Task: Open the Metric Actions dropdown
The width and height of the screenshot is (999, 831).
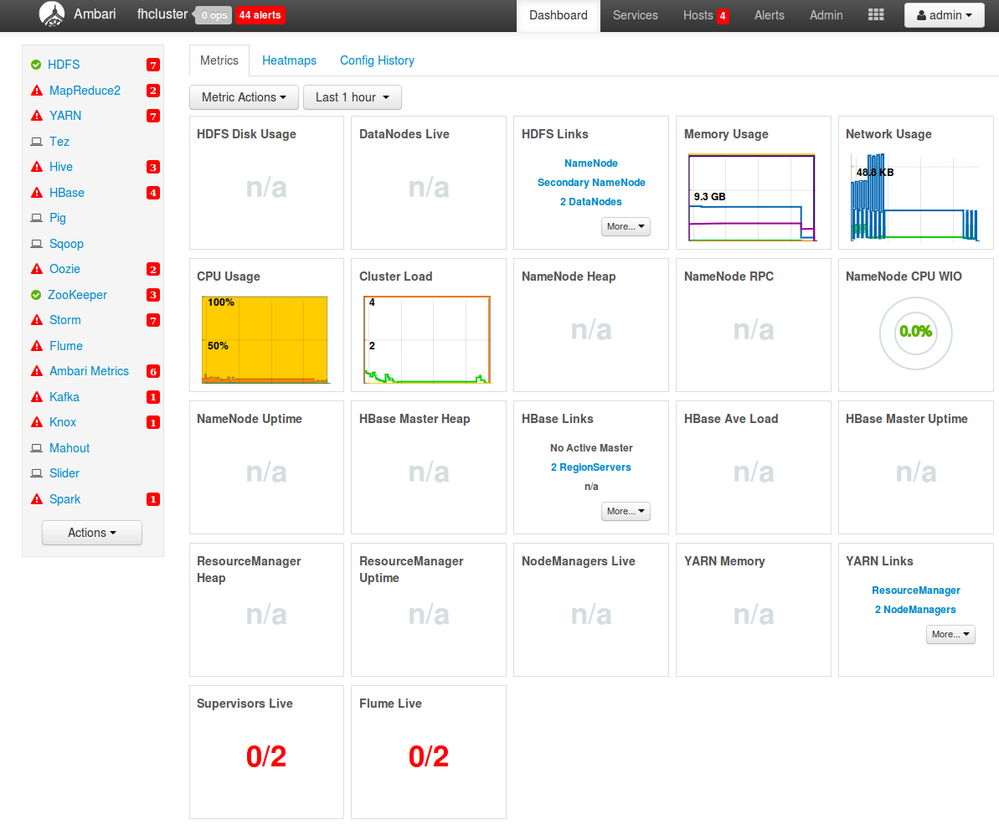Action: (244, 97)
